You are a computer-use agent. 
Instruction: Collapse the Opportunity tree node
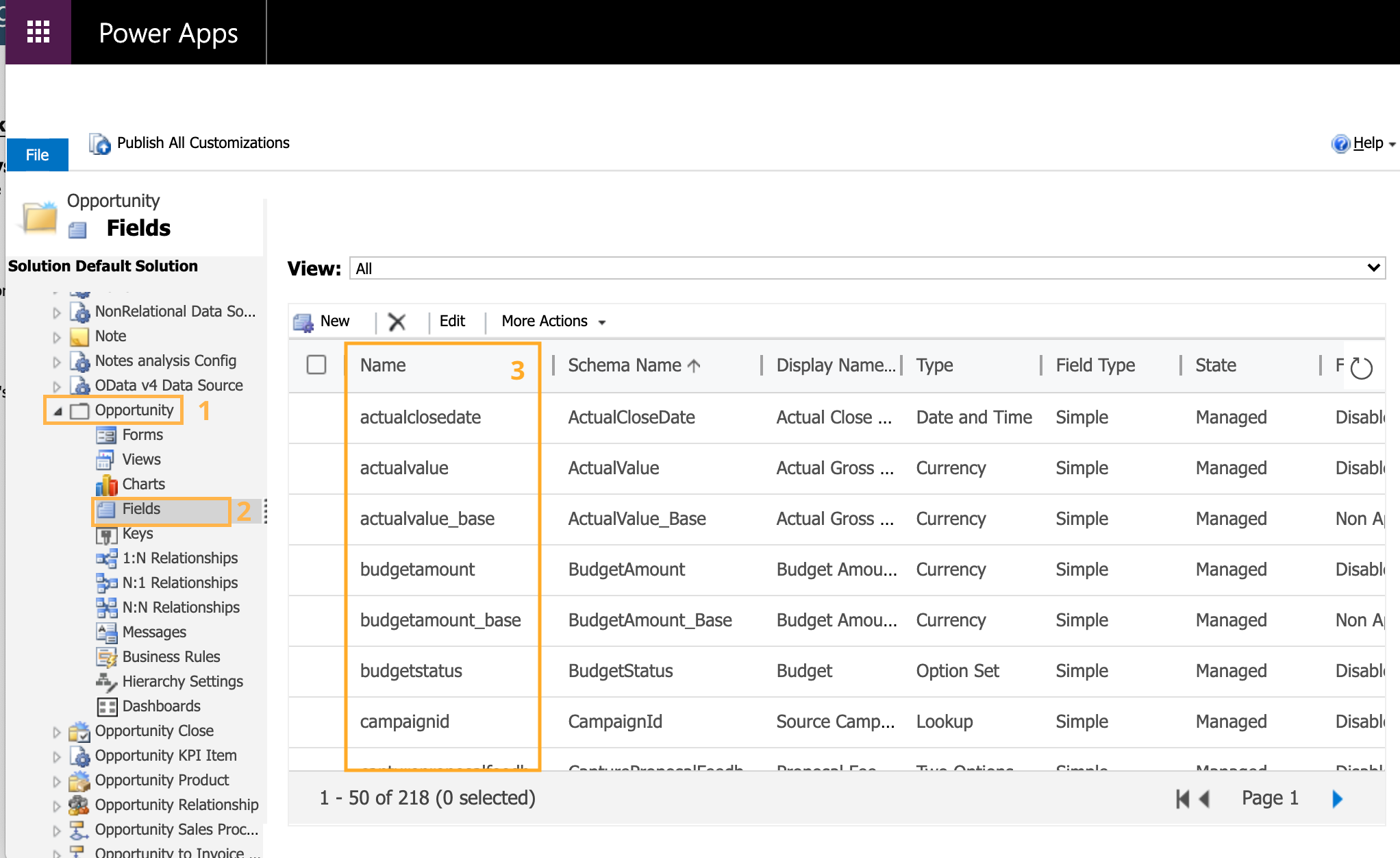click(58, 410)
